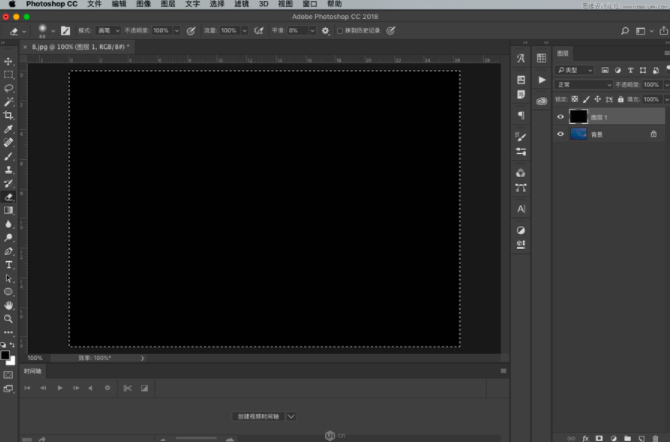Switch to the 图层 panel tab
The image size is (670, 442).
(x=563, y=53)
